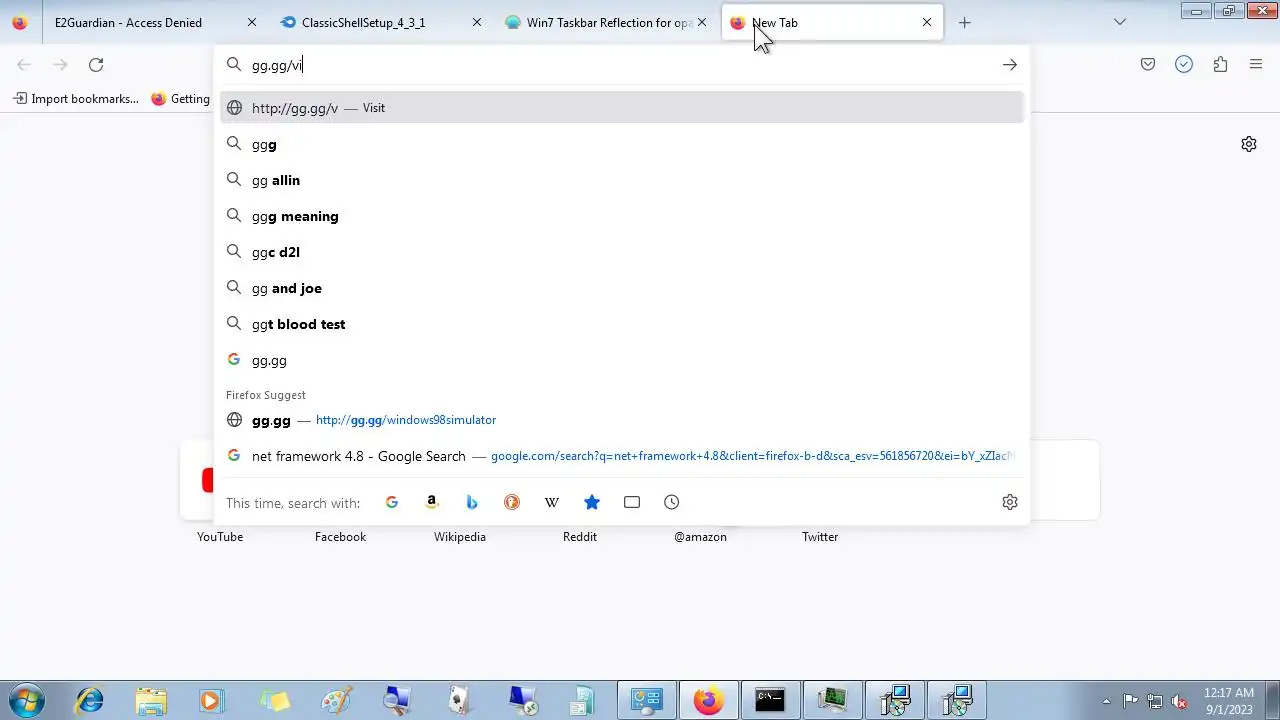
Task: Select the Google 'gg.gg' suggestion
Action: (622, 360)
